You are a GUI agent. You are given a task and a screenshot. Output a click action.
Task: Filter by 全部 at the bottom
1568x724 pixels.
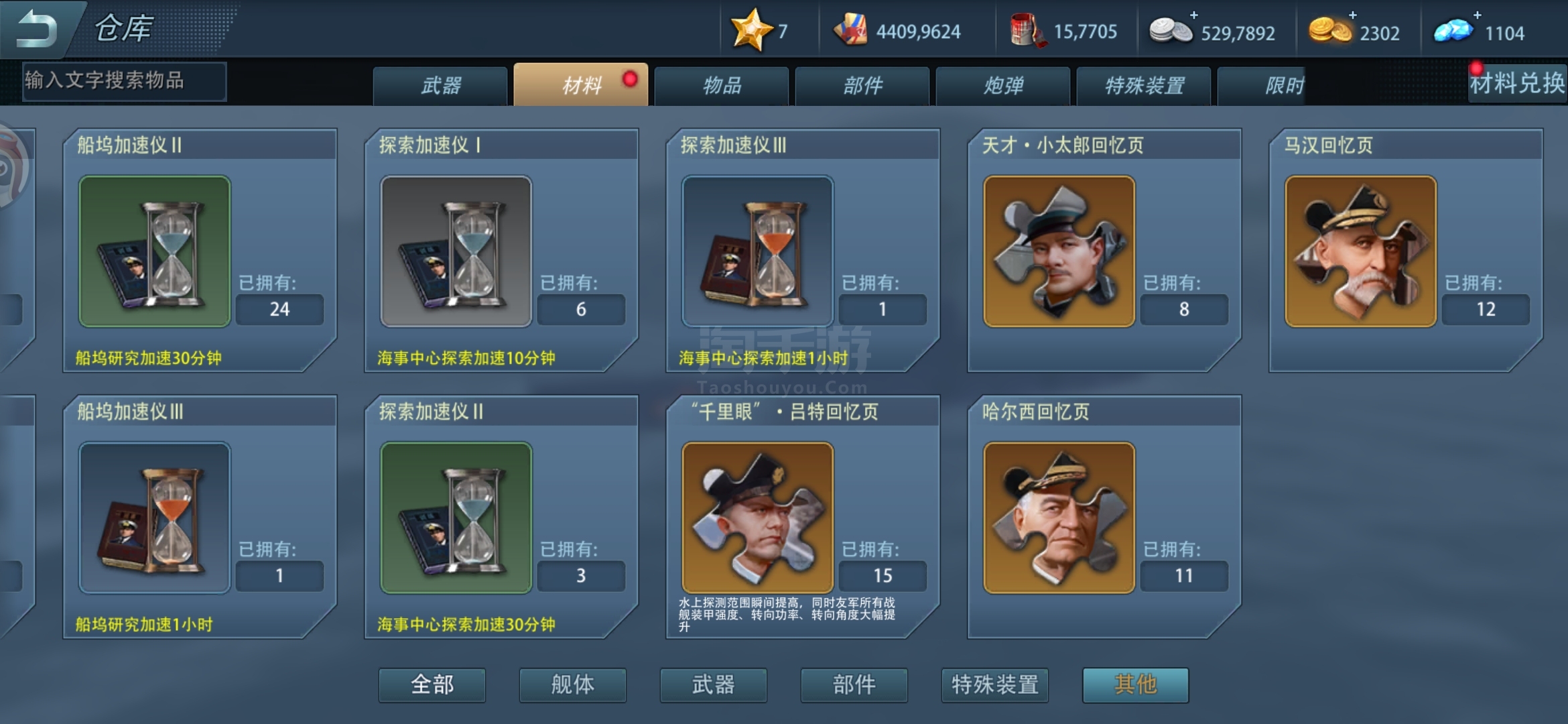tap(432, 684)
